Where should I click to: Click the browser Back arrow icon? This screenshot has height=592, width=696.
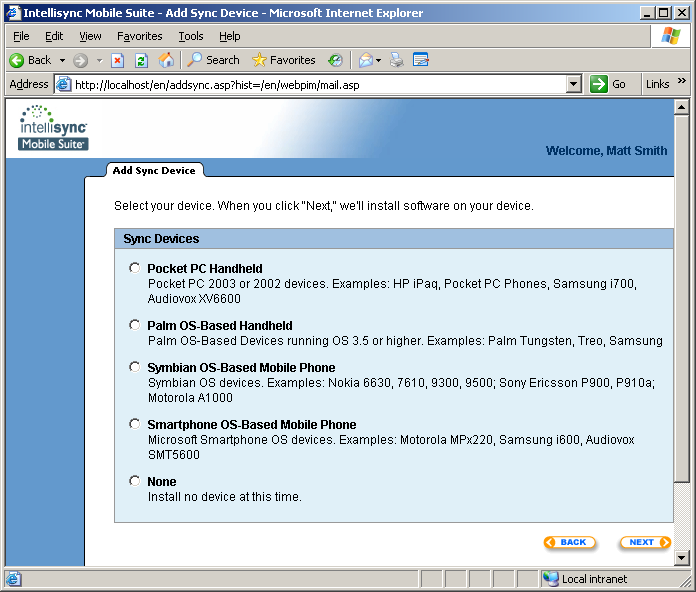click(17, 60)
